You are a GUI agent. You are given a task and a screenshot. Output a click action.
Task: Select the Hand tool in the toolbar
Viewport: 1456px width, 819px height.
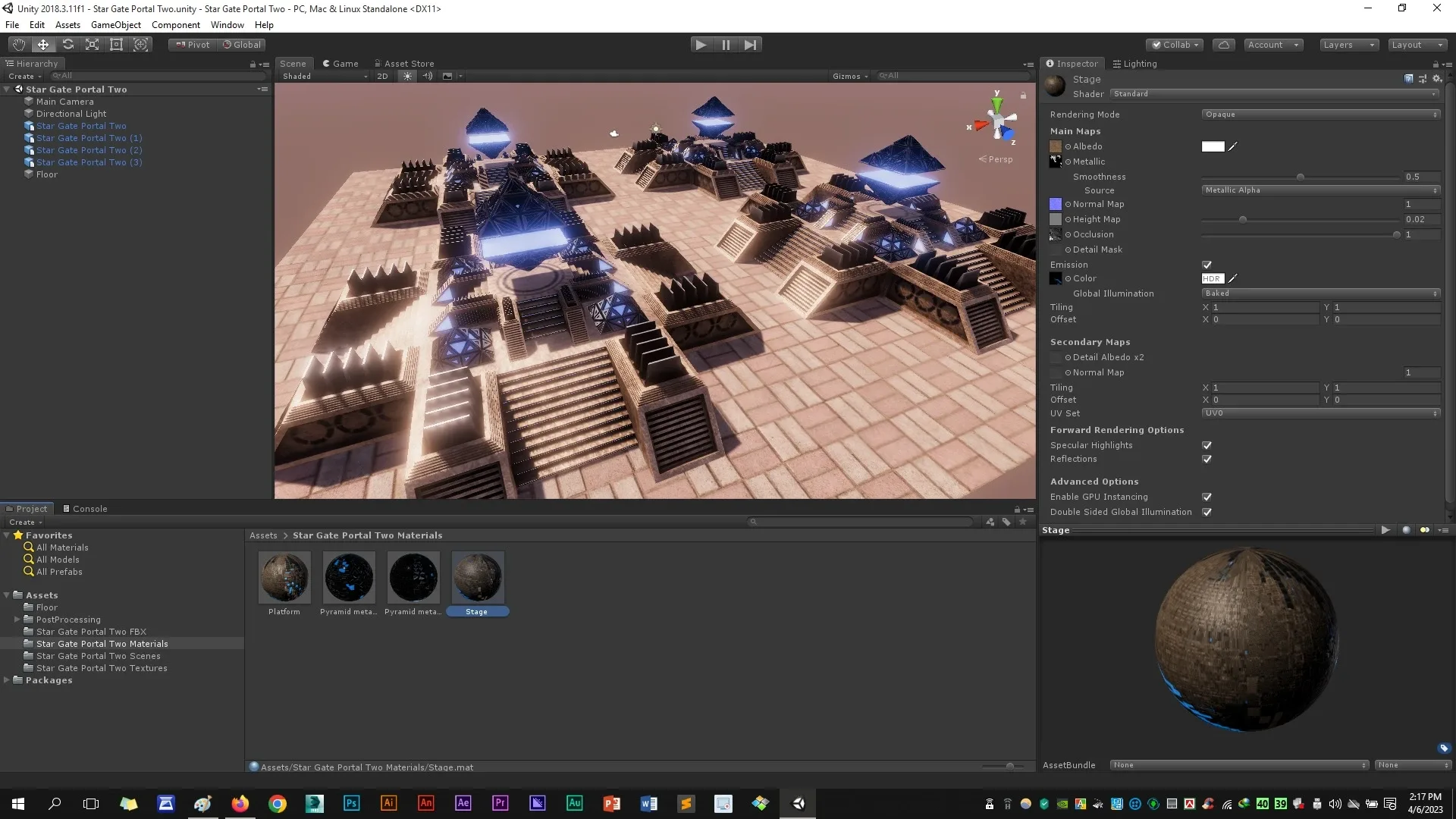click(x=19, y=45)
